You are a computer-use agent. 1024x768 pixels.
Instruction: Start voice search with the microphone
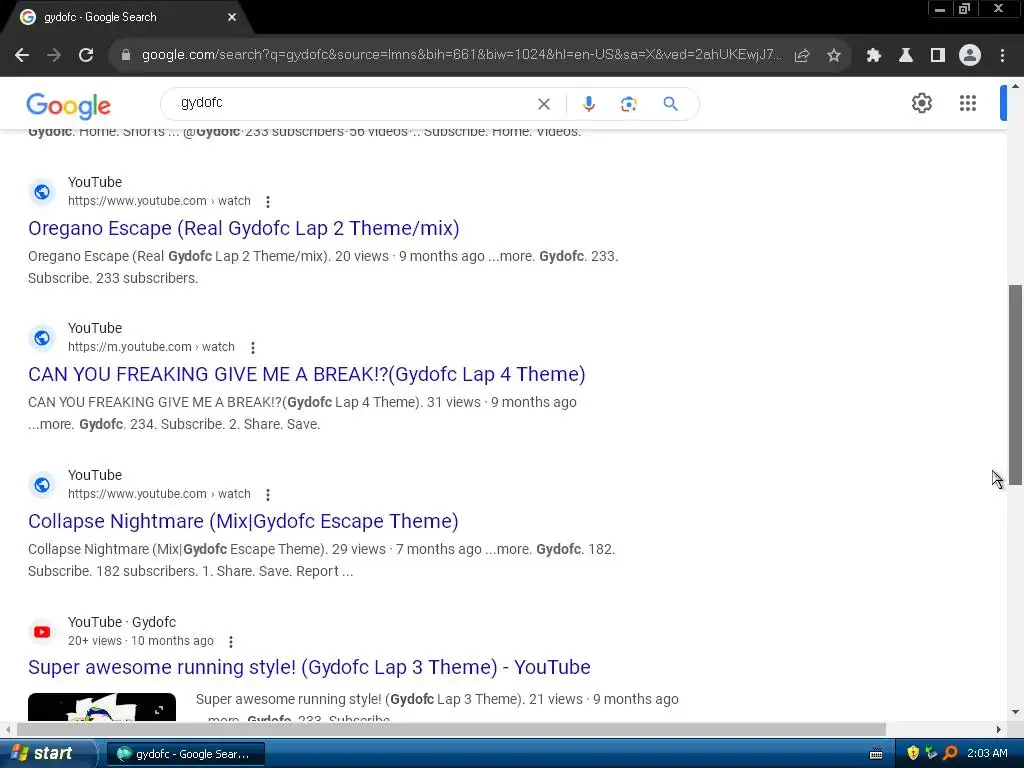pyautogui.click(x=588, y=104)
